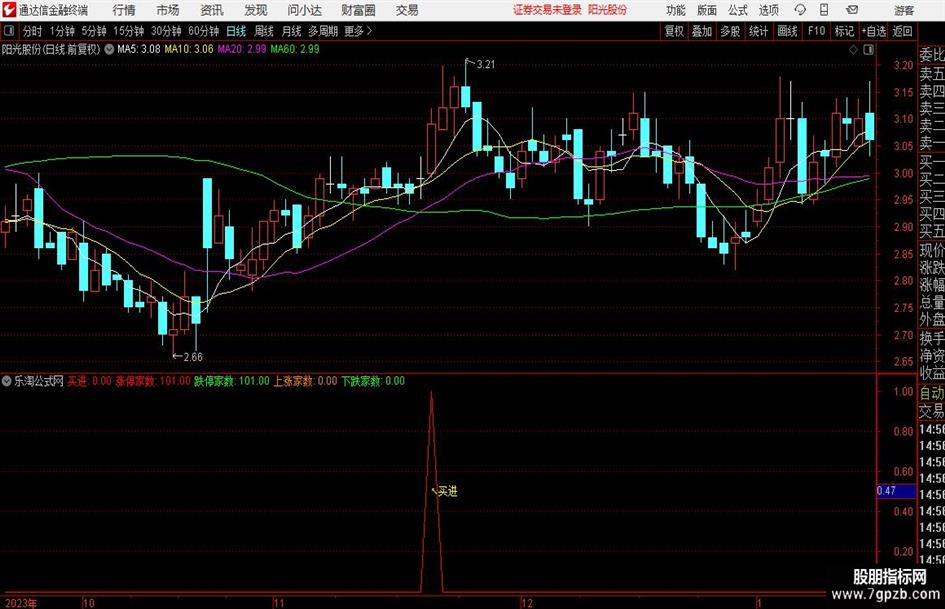Click the 涨停家数: 101.00 value
The width and height of the screenshot is (945, 609).
coord(153,381)
